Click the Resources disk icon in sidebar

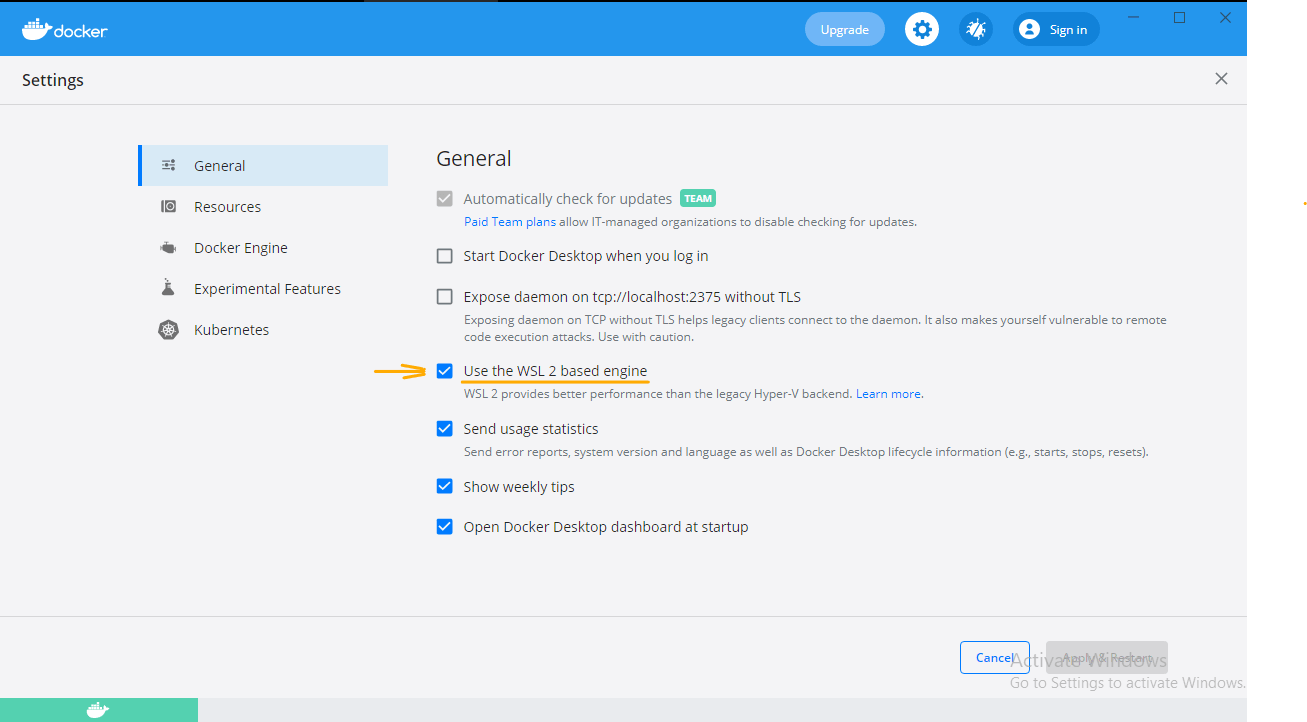(169, 207)
